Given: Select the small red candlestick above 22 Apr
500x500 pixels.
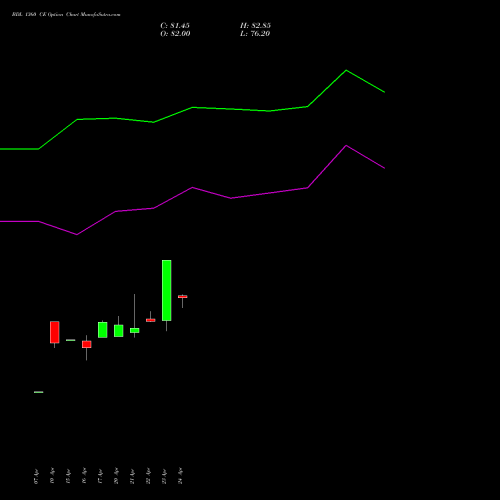Looking at the screenshot, I should pyautogui.click(x=151, y=320).
